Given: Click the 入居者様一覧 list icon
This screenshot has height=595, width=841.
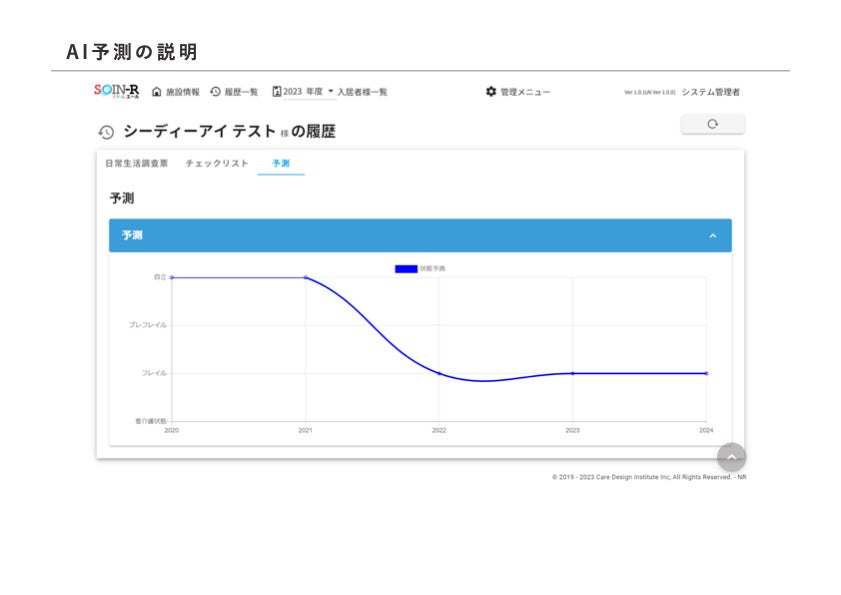Looking at the screenshot, I should [x=364, y=91].
